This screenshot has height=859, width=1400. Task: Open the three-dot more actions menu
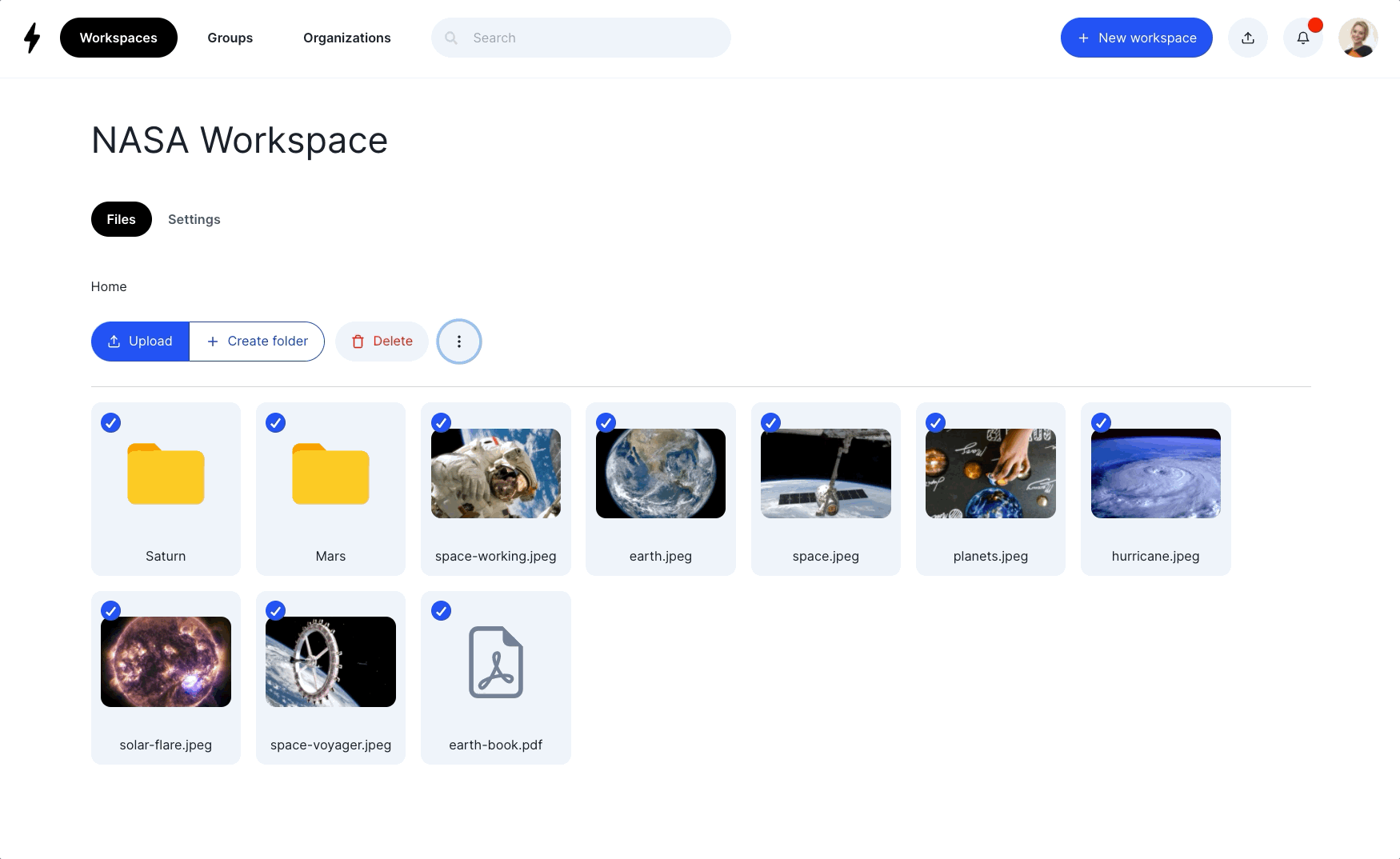point(459,342)
